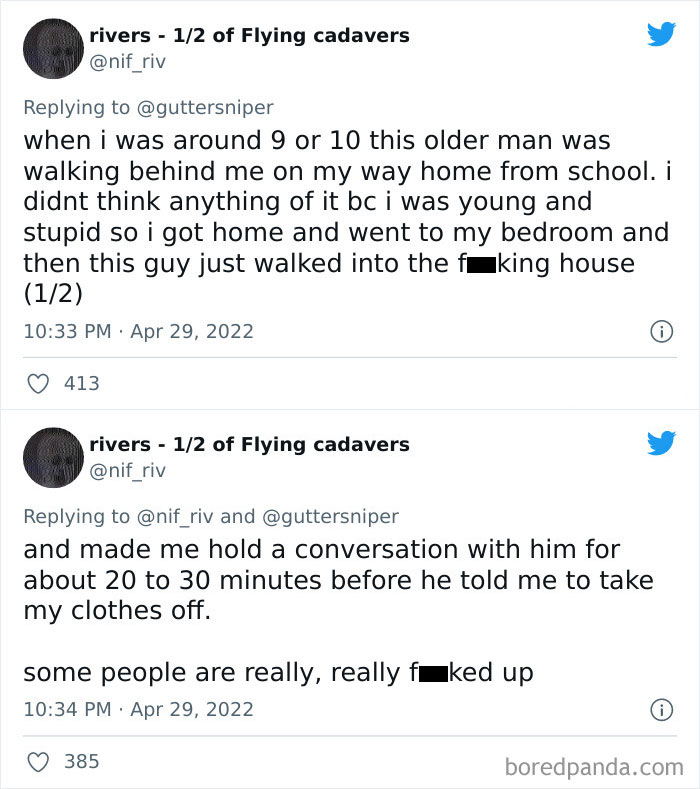Open info icon on the first tweet
This screenshot has width=700, height=789.
(x=661, y=331)
